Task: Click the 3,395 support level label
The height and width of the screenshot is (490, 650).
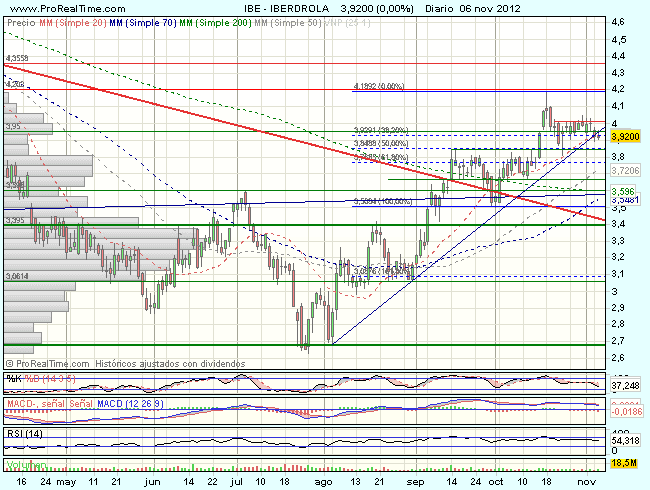Action: point(15,220)
